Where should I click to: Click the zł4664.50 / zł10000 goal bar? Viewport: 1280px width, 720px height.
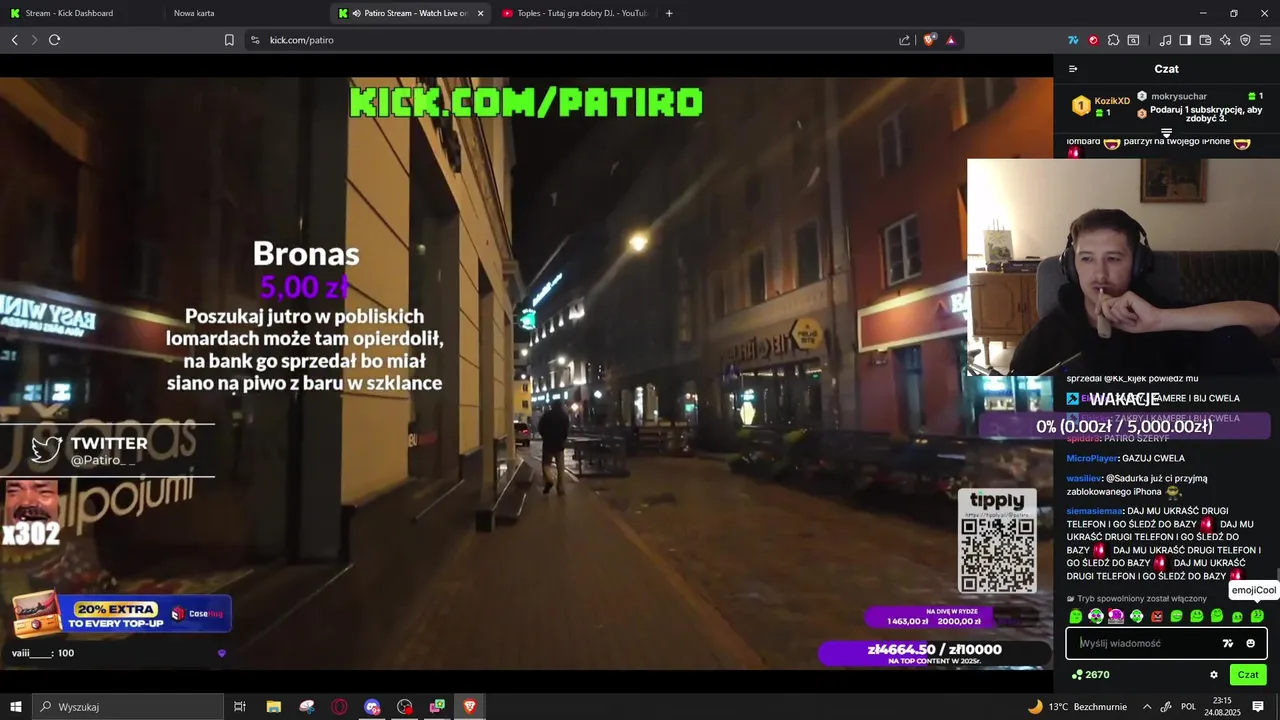tap(934, 653)
